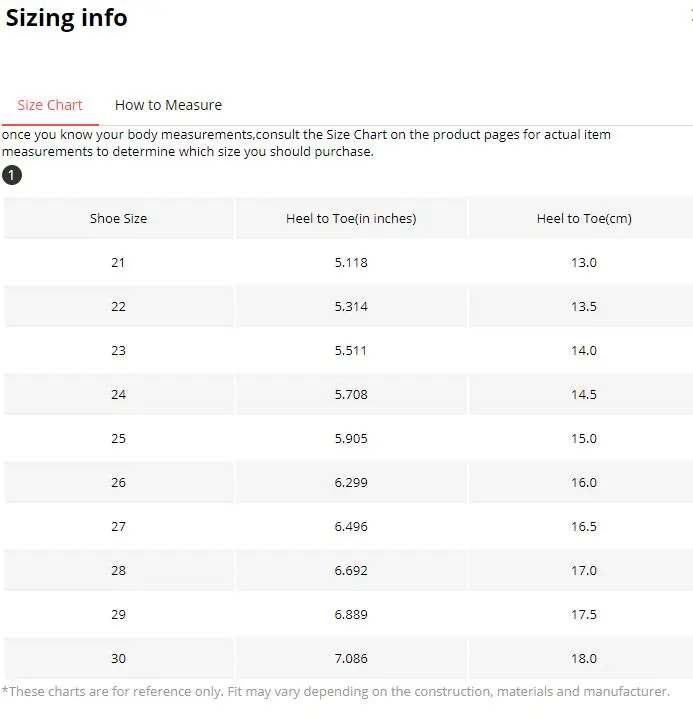Click the Sizing info heading
Screen dimensions: 693x722
[67, 18]
